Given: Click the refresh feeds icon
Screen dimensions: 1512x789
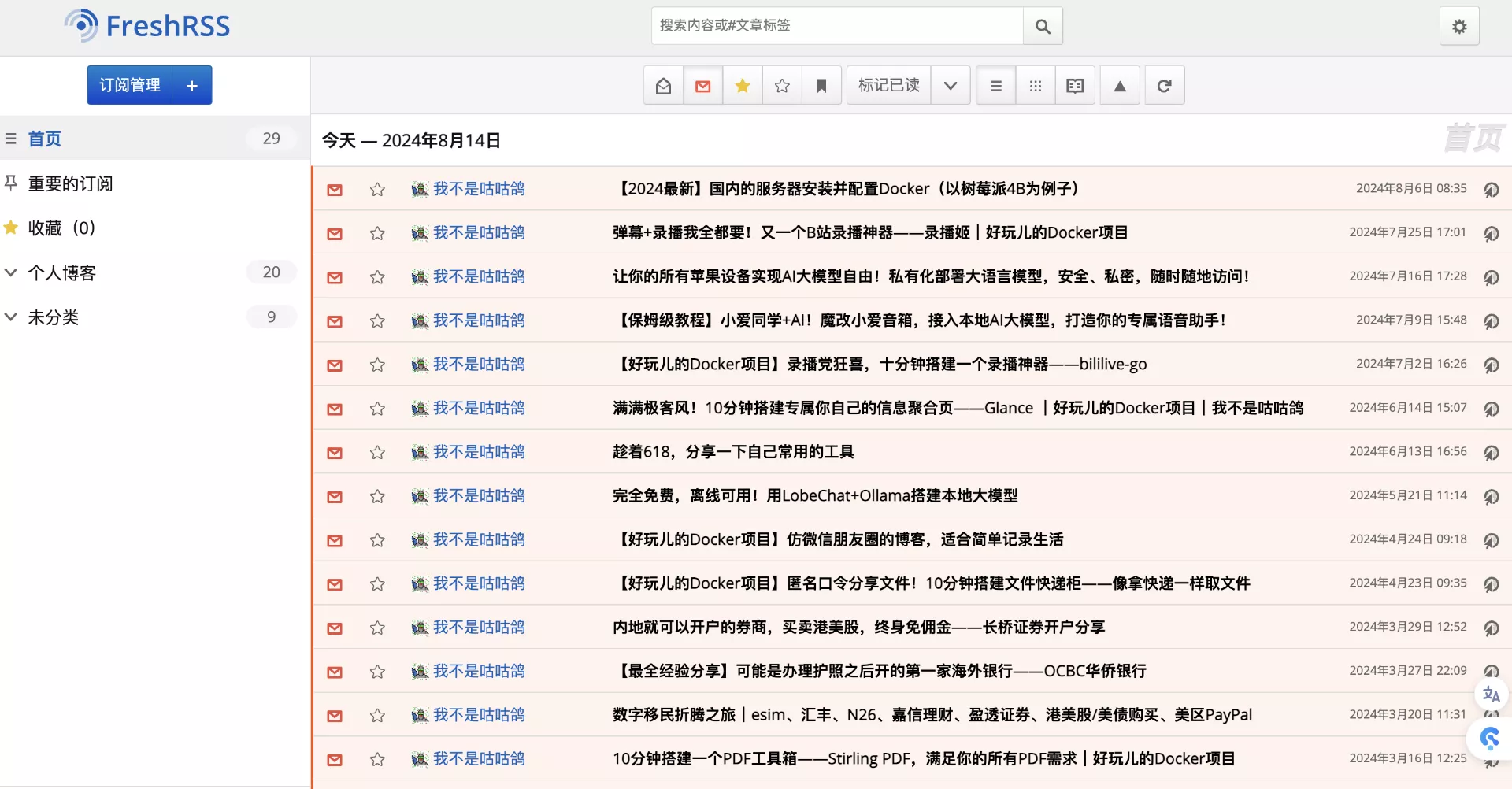Looking at the screenshot, I should point(1164,86).
